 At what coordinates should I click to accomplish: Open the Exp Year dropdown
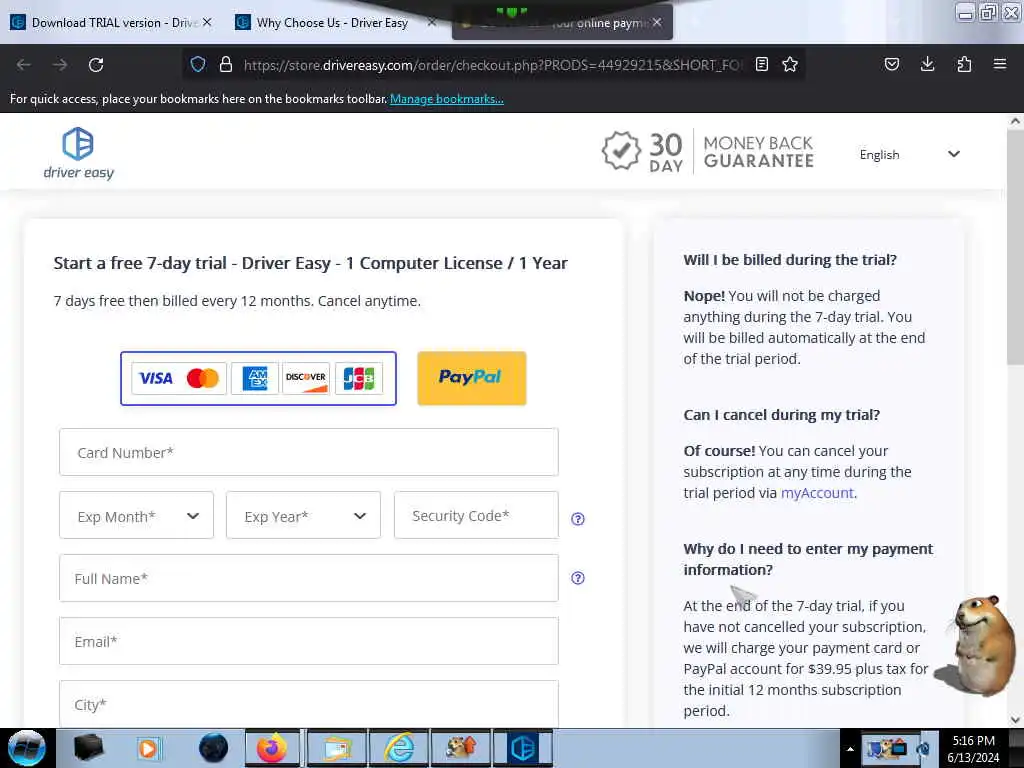click(303, 515)
